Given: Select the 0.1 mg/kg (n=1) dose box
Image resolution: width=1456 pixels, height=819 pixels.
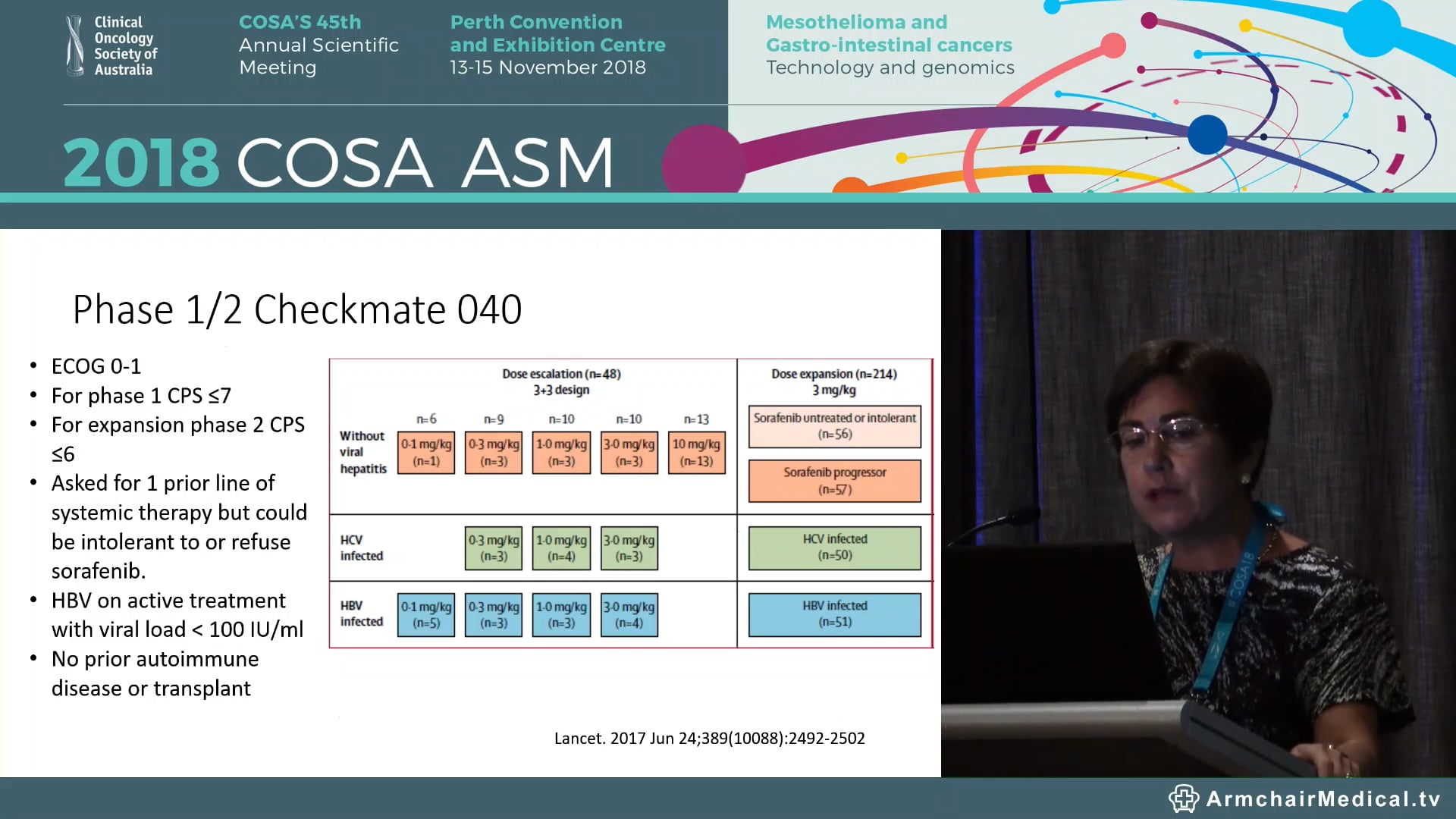Looking at the screenshot, I should [425, 452].
